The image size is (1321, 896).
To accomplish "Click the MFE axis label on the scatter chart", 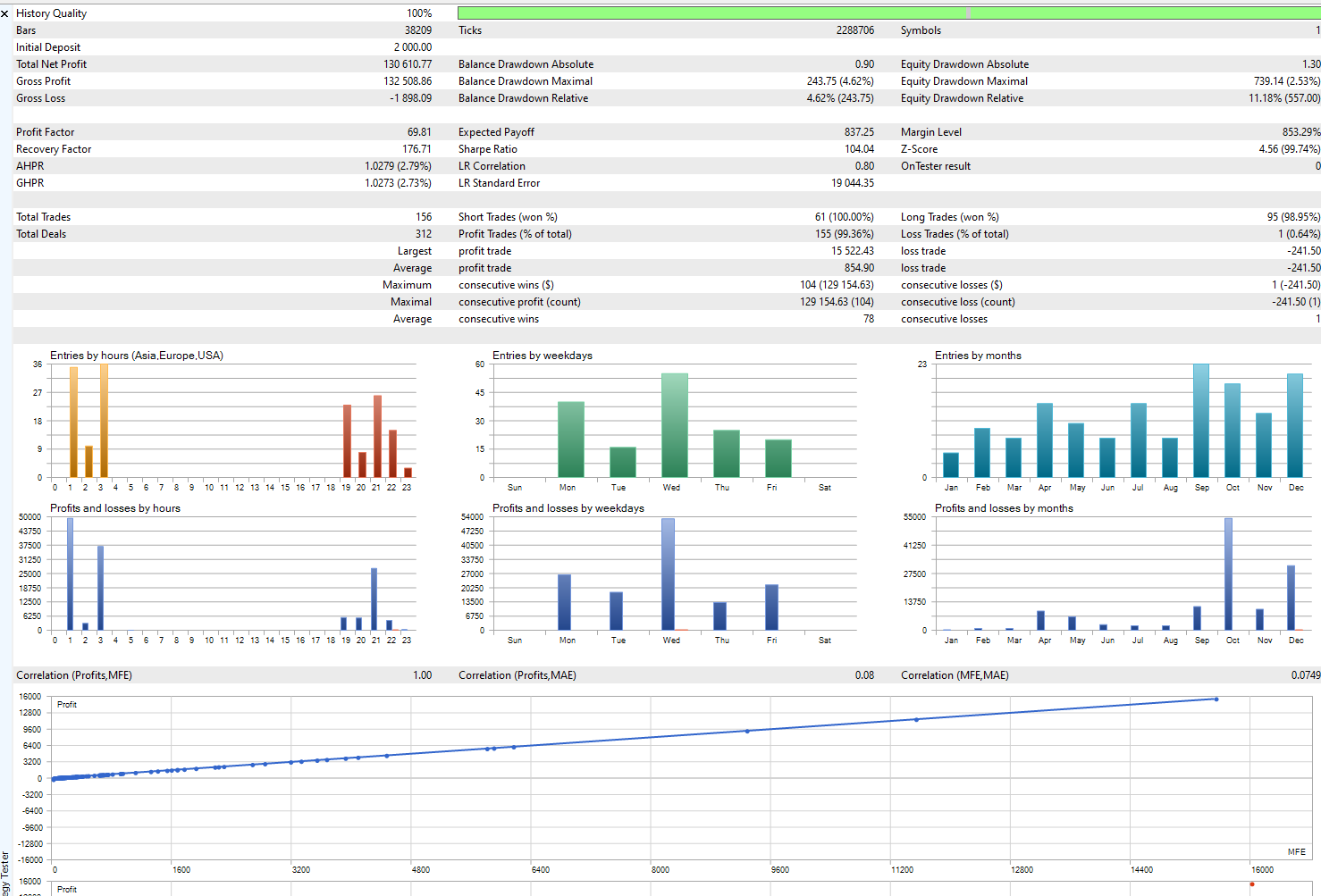I will 1296,851.
